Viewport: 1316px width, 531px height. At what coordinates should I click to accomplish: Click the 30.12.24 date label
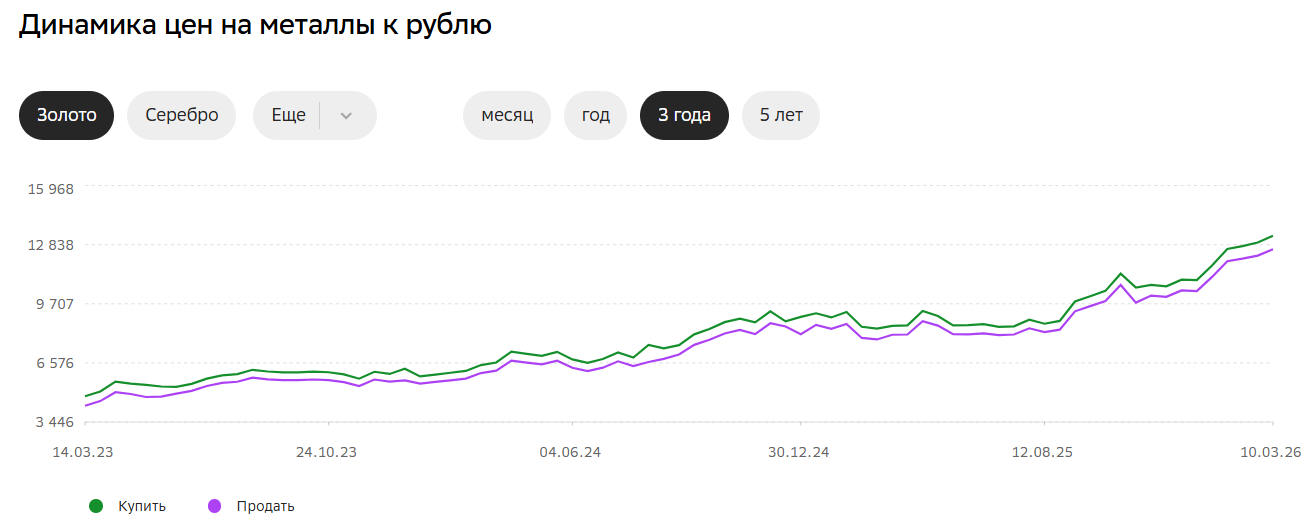point(799,453)
